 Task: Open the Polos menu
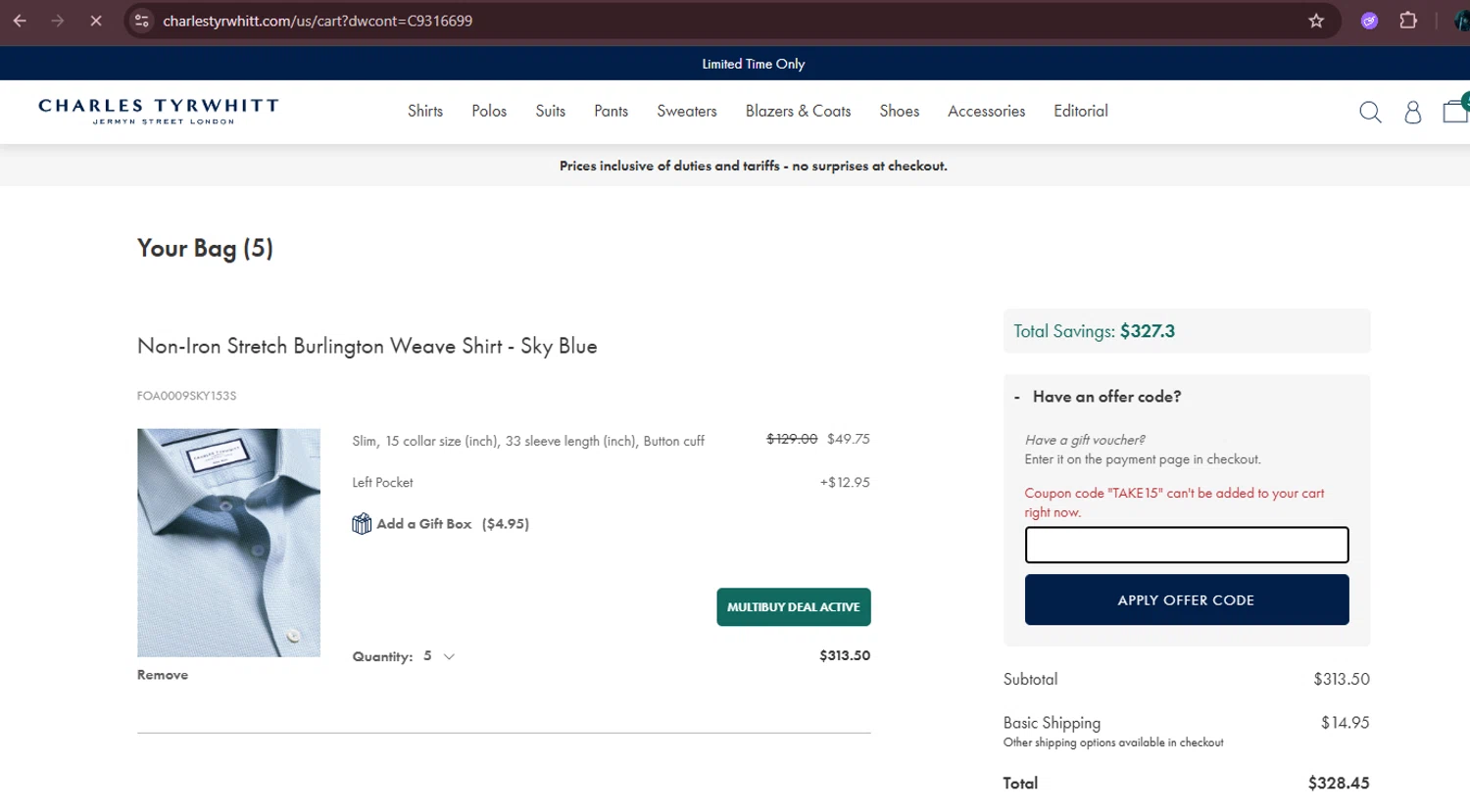pyautogui.click(x=489, y=111)
